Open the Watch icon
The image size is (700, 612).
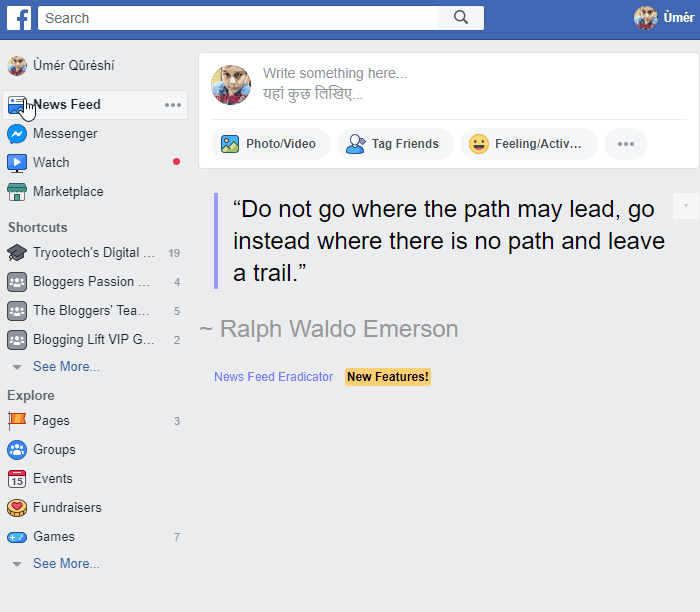(x=17, y=163)
